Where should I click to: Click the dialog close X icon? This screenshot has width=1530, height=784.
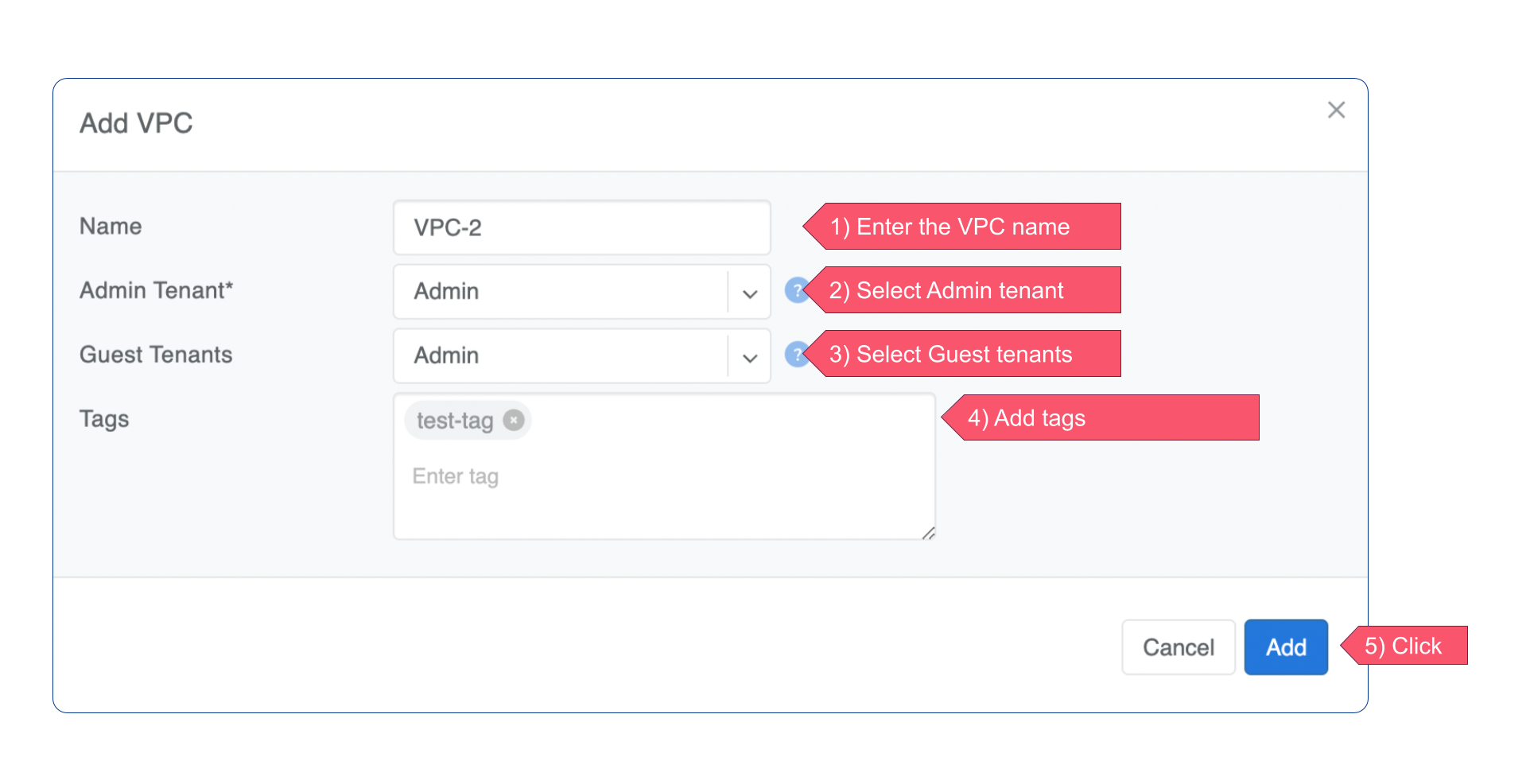pos(1336,110)
